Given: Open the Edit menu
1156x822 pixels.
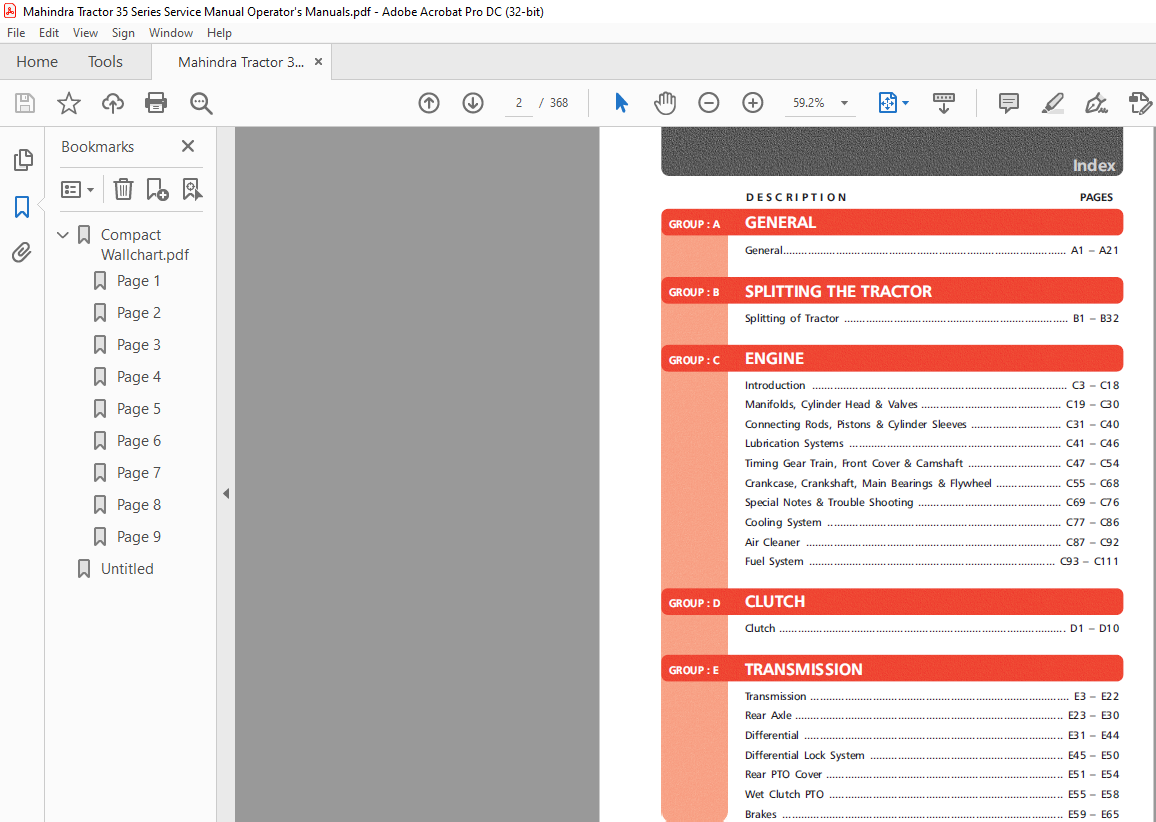Looking at the screenshot, I should pyautogui.click(x=49, y=32).
